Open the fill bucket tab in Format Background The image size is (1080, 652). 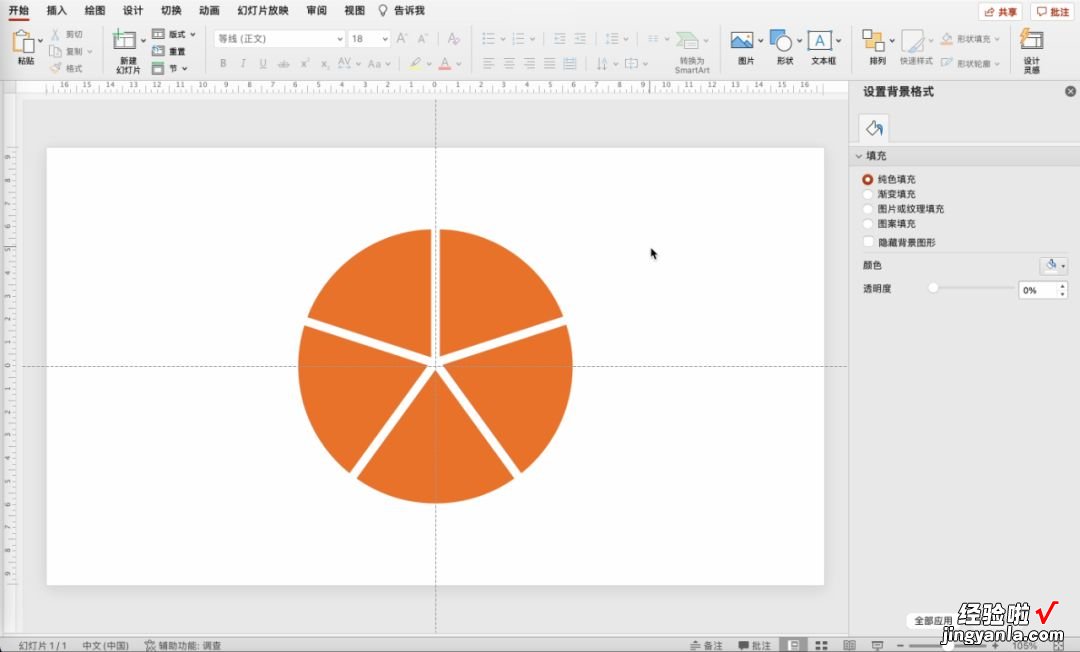click(874, 128)
